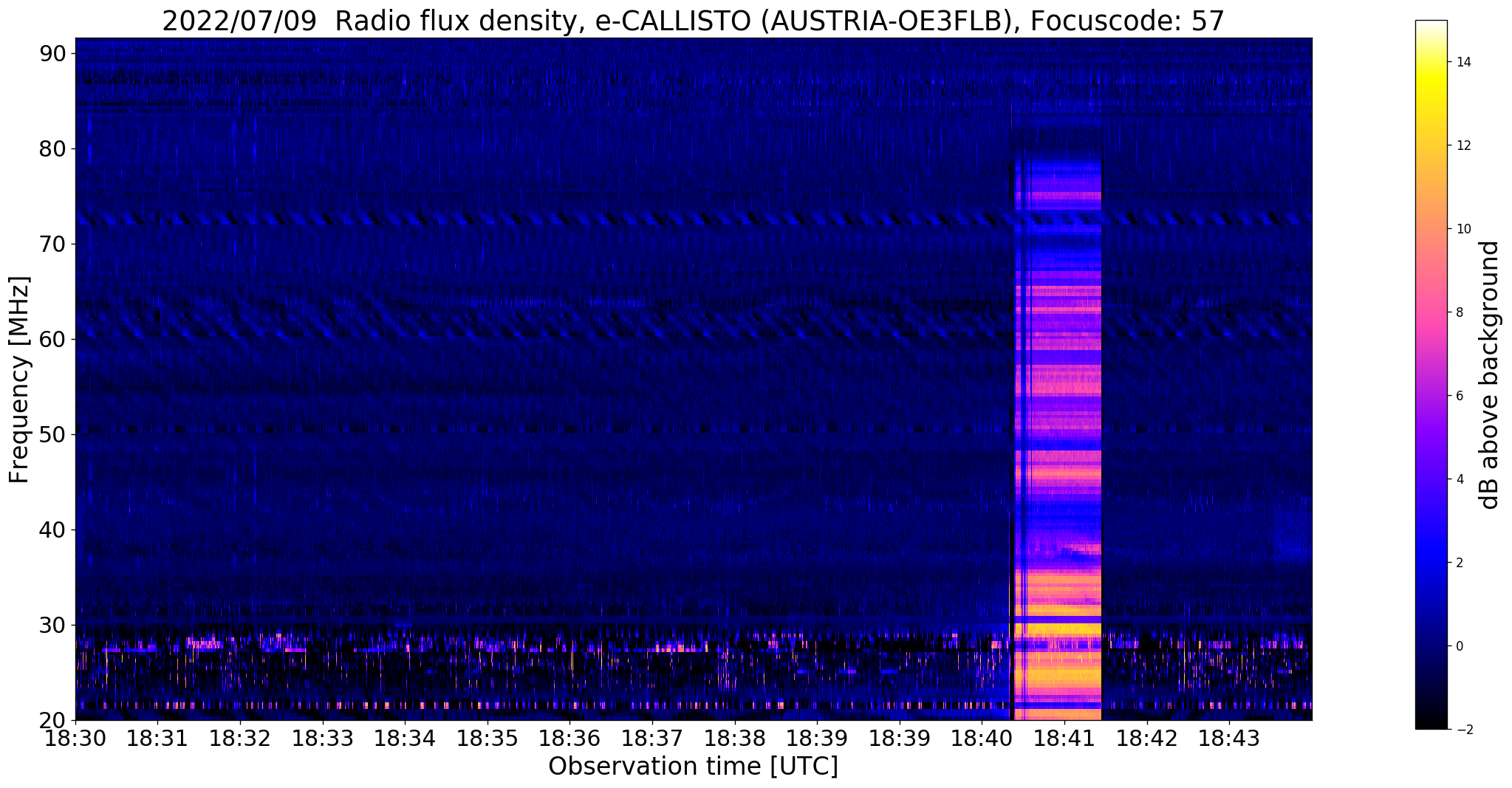Click the 18:34 time tick label
Screen dimensions: 1512x788
pyautogui.click(x=405, y=738)
